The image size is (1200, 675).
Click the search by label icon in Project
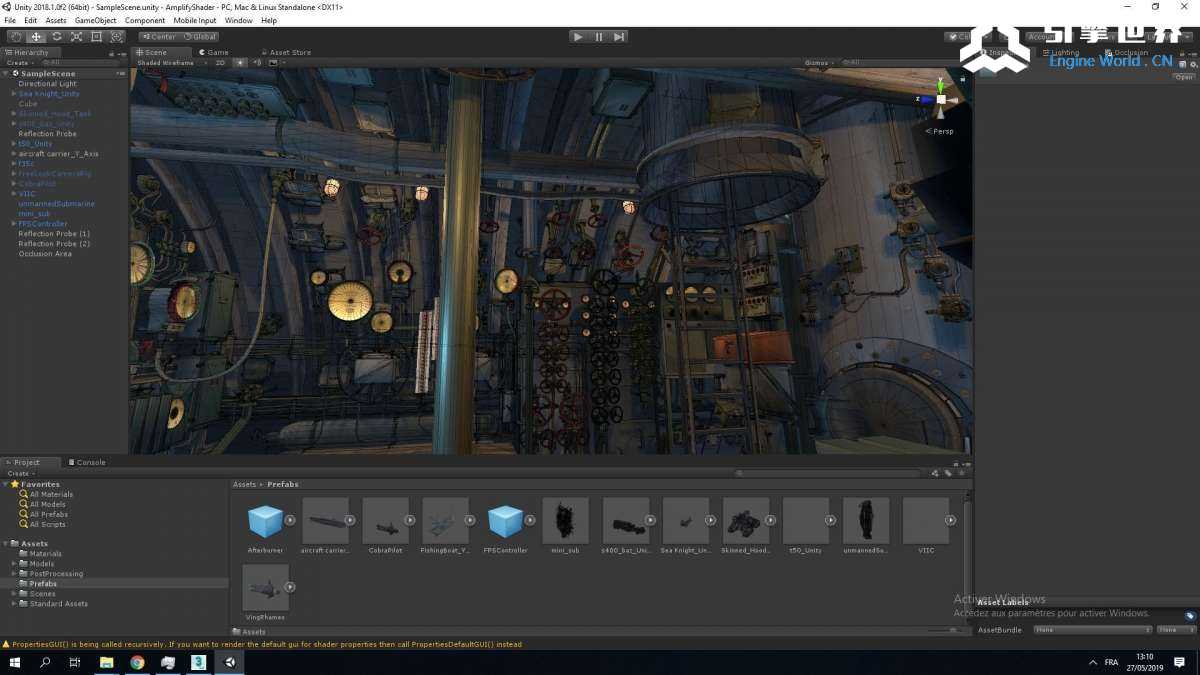[947, 473]
